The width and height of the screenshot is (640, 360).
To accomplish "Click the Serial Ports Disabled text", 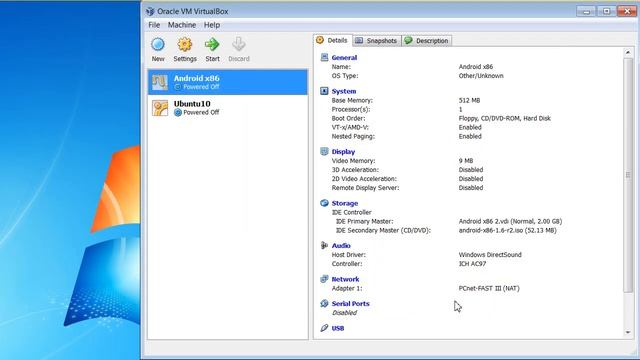I will (x=344, y=313).
